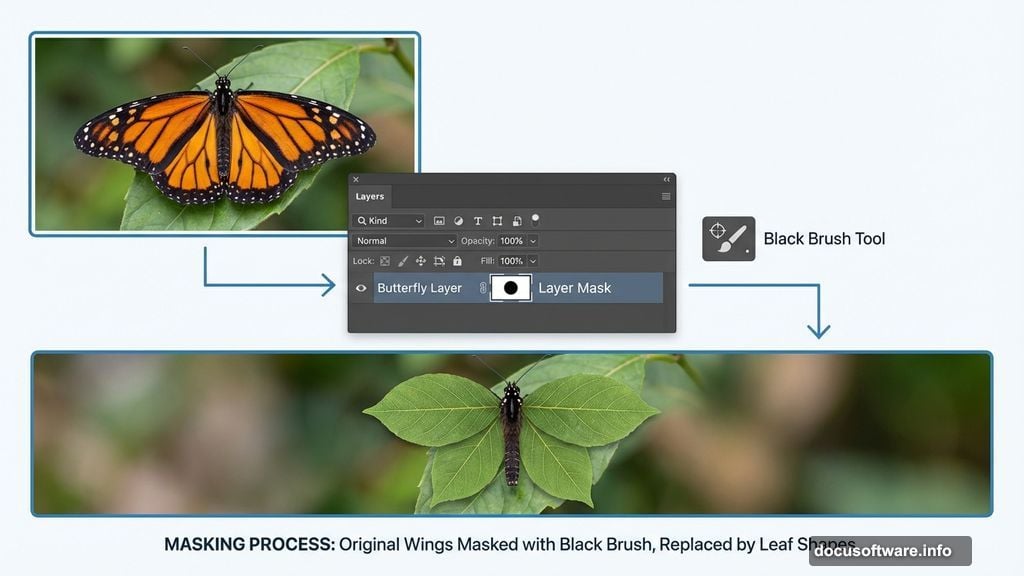The width and height of the screenshot is (1024, 576).
Task: Open the Layers panel menu
Action: (665, 196)
